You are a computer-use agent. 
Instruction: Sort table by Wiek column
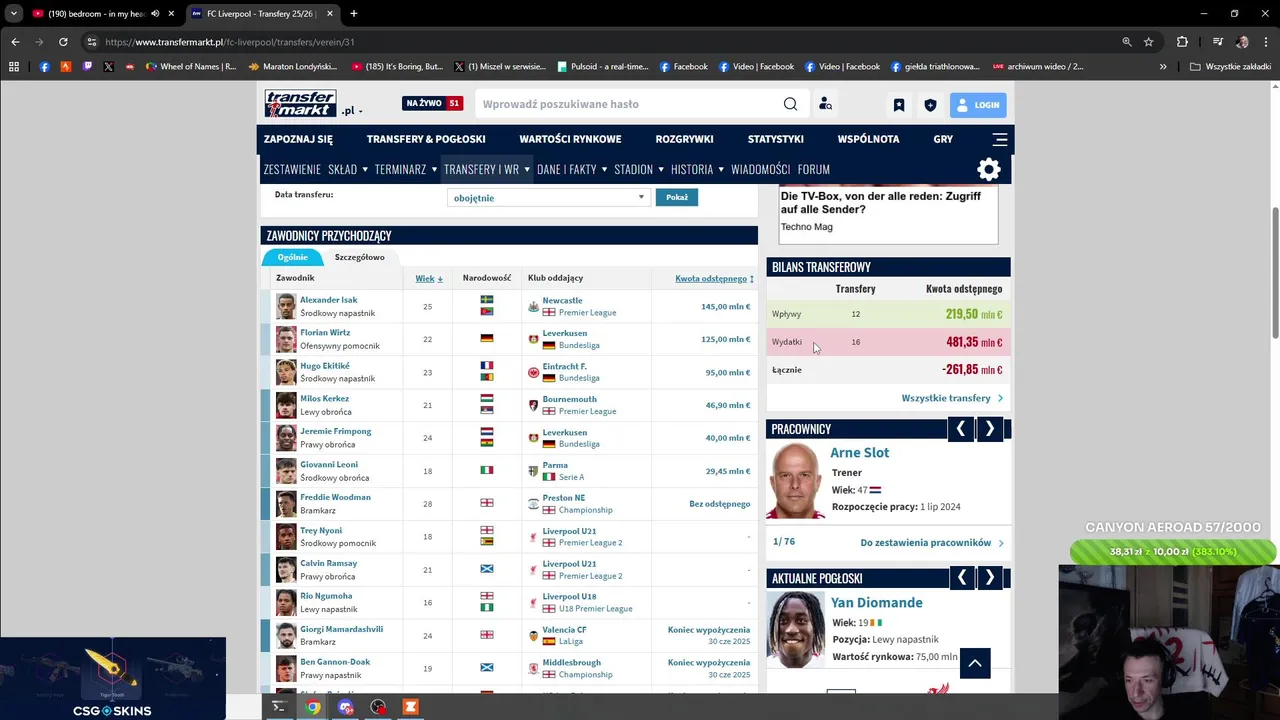pyautogui.click(x=429, y=278)
